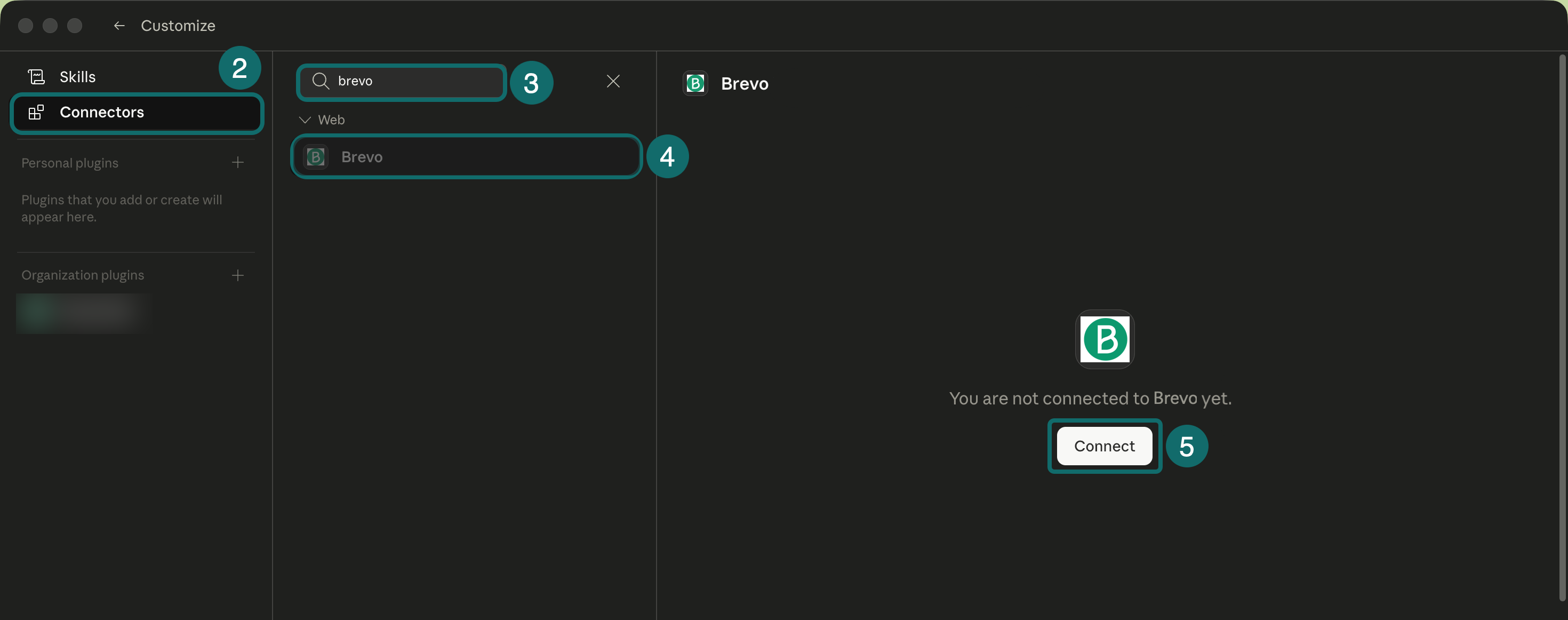Open the Skills section
Screen dimensions: 1568x620
point(77,77)
